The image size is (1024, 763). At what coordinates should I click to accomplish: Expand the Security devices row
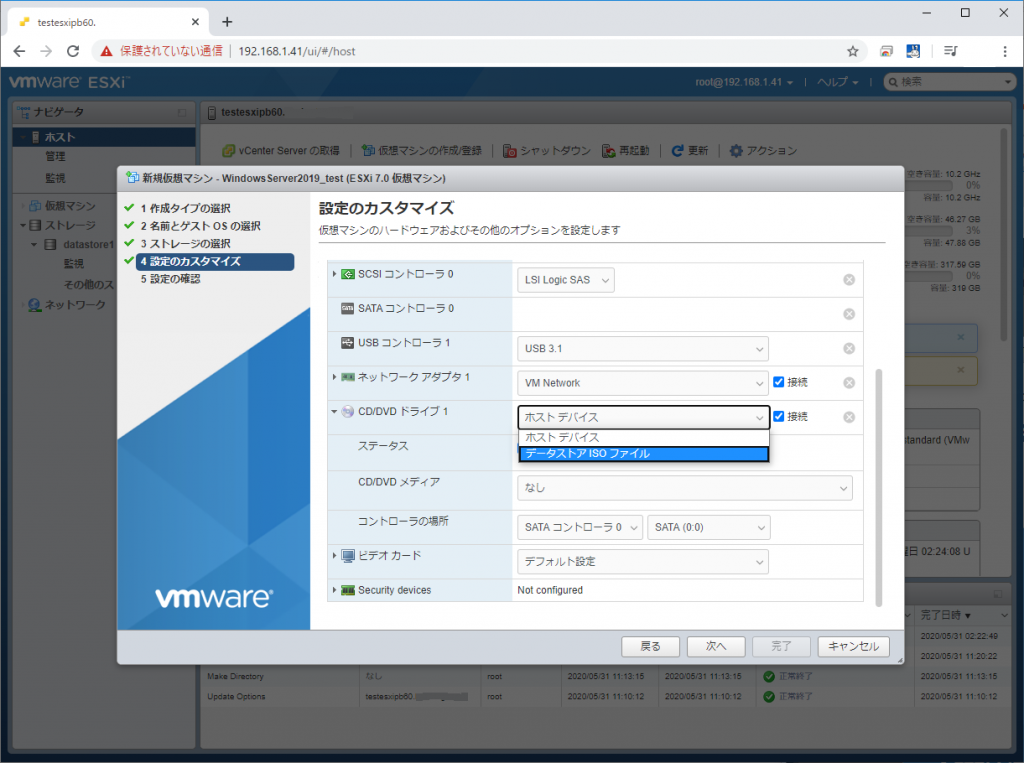(334, 590)
